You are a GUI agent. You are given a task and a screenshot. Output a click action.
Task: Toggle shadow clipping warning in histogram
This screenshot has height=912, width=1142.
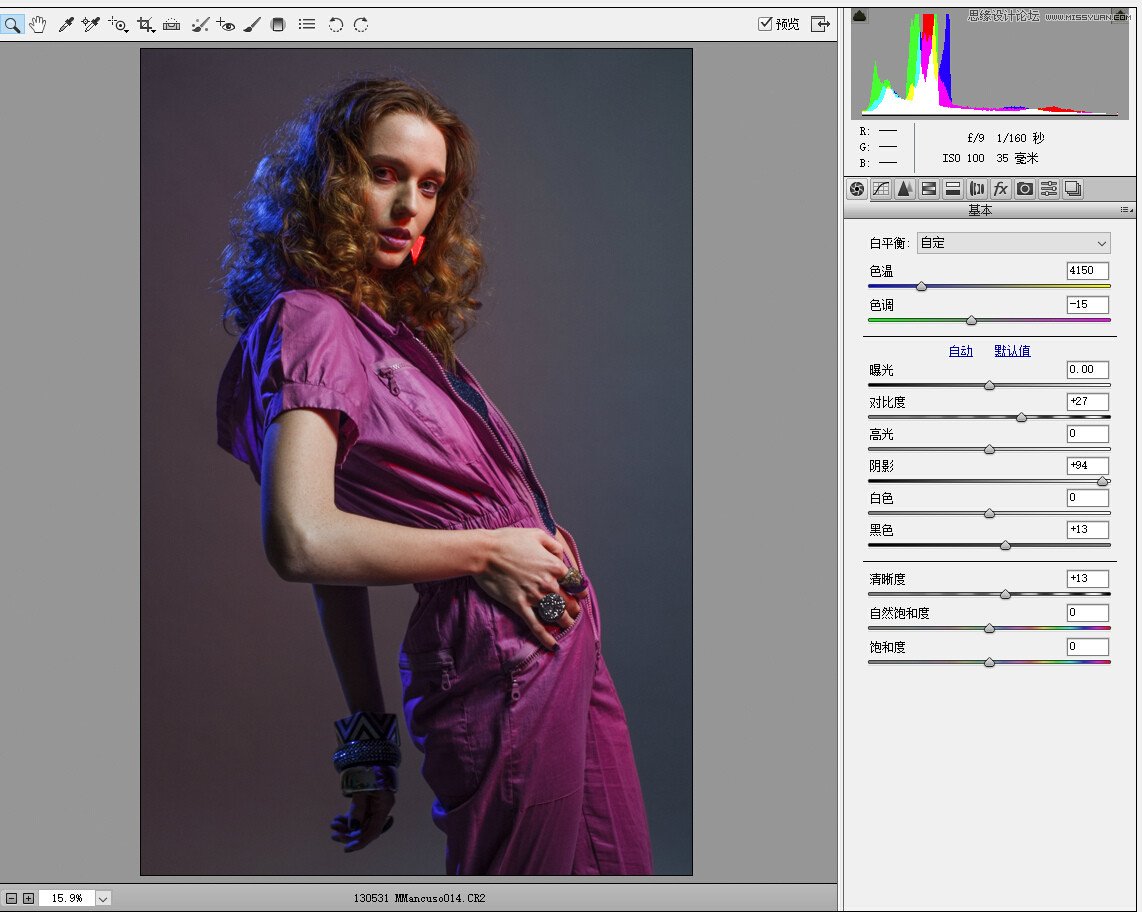coord(860,15)
